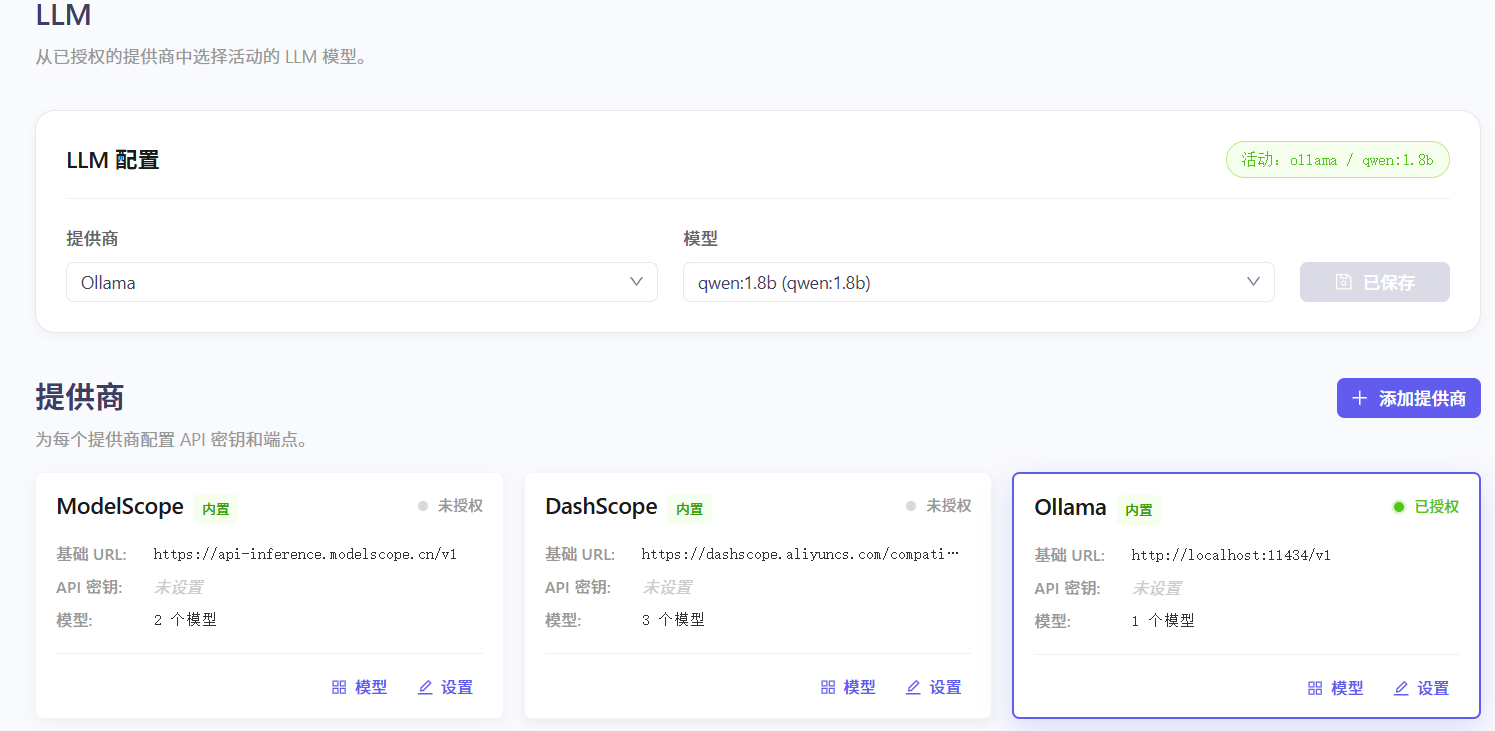Click DashScope 设置 pencil icon

[913, 687]
